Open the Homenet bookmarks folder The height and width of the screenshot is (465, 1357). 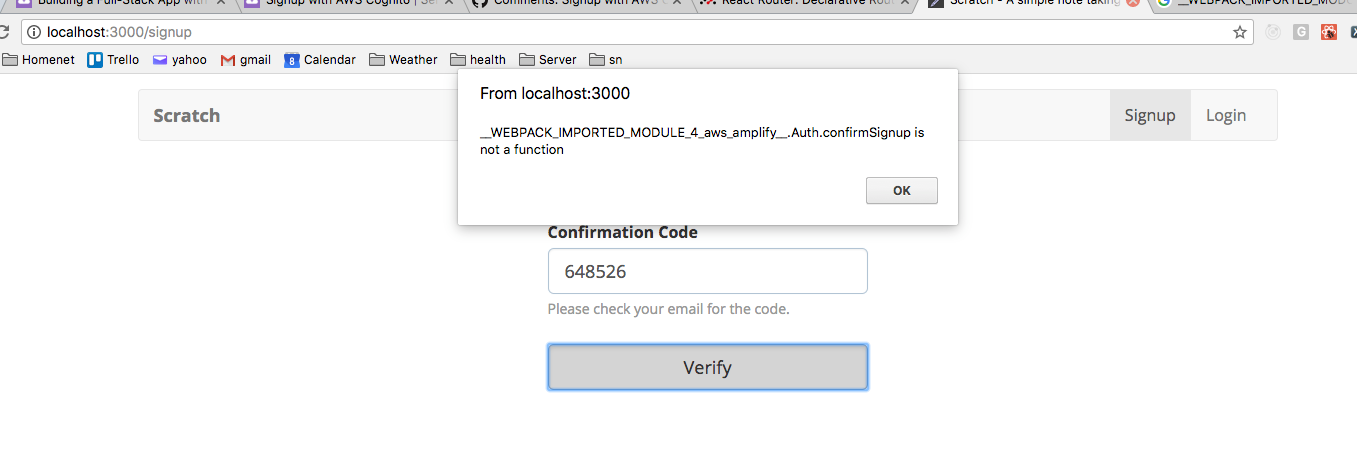pyautogui.click(x=39, y=59)
